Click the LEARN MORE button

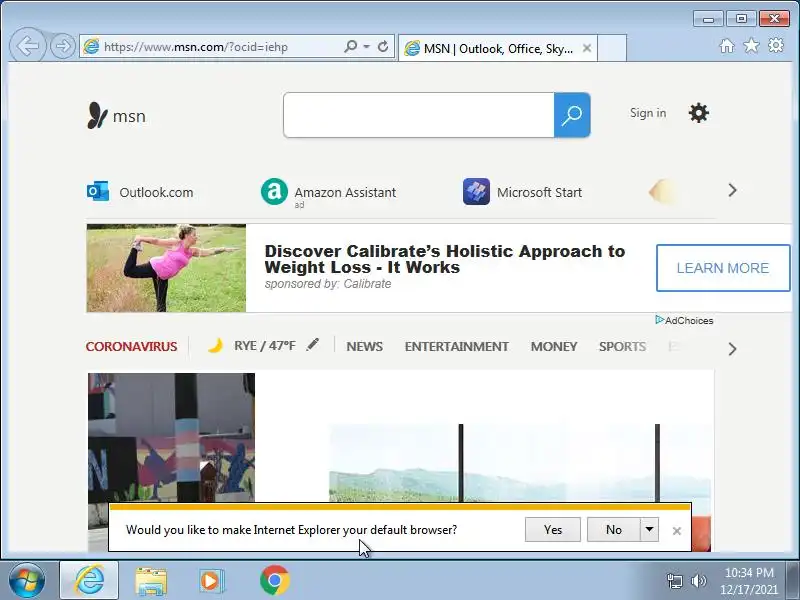pyautogui.click(x=722, y=268)
